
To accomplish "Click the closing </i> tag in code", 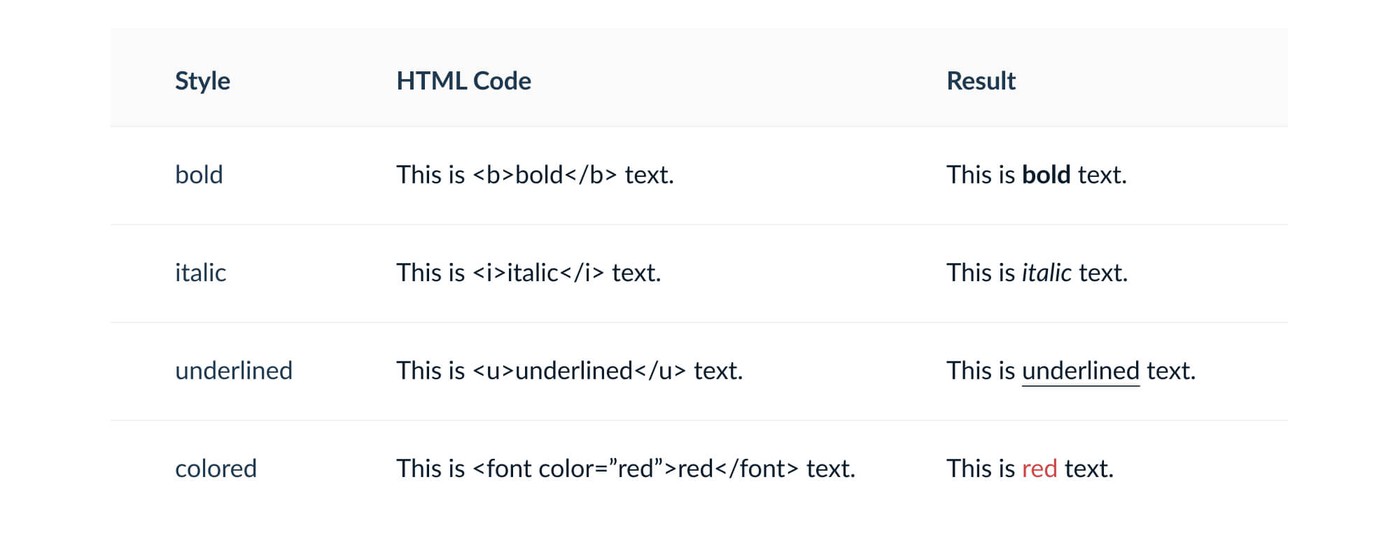I will pyautogui.click(x=582, y=273).
